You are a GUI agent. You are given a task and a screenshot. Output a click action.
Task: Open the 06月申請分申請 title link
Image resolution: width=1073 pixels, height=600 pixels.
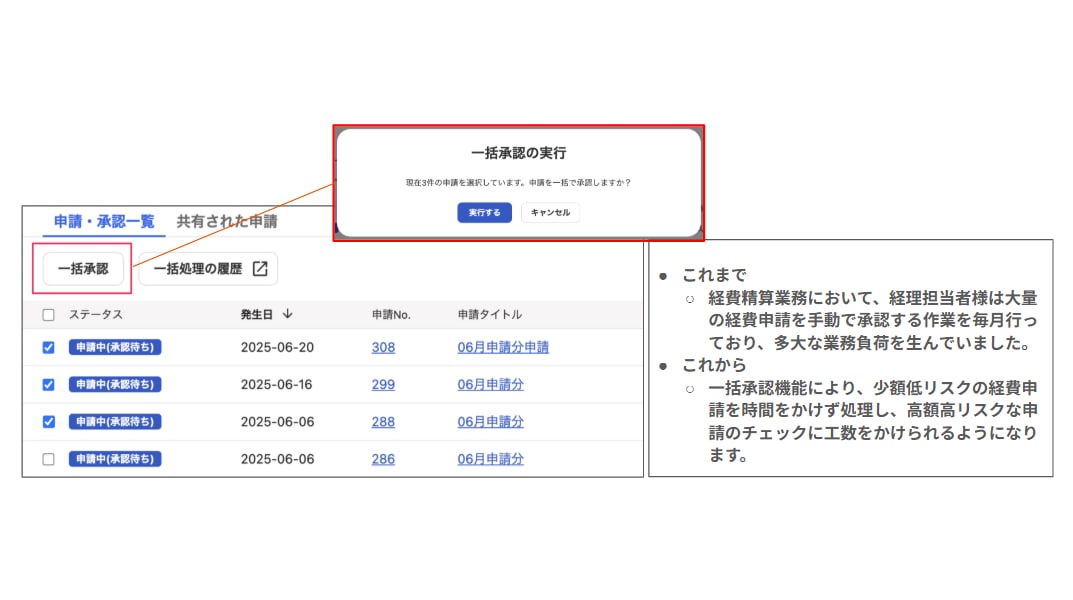pos(503,348)
